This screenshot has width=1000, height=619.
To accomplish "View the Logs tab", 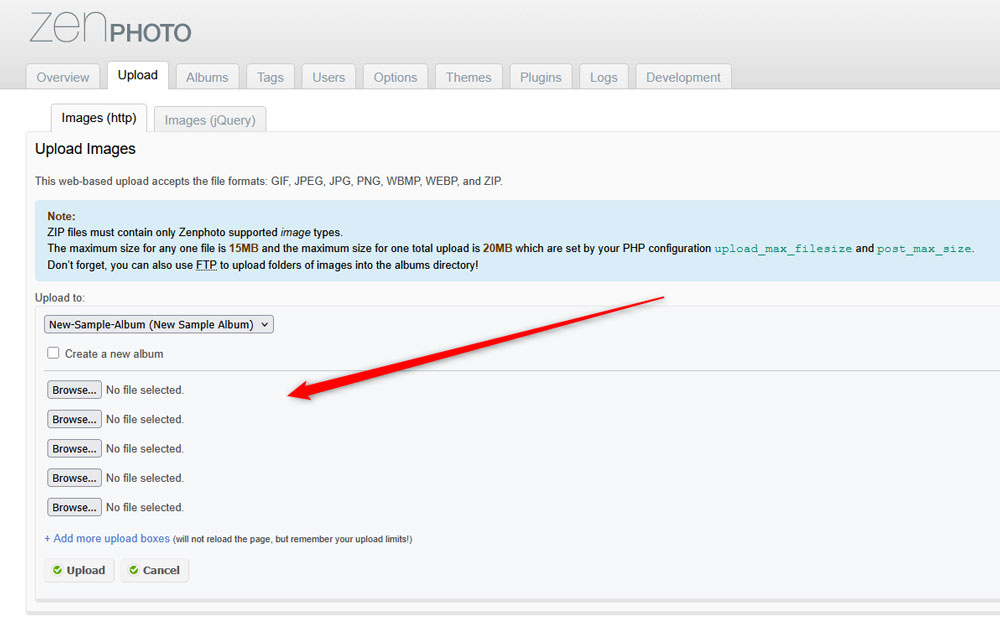I will coord(603,77).
